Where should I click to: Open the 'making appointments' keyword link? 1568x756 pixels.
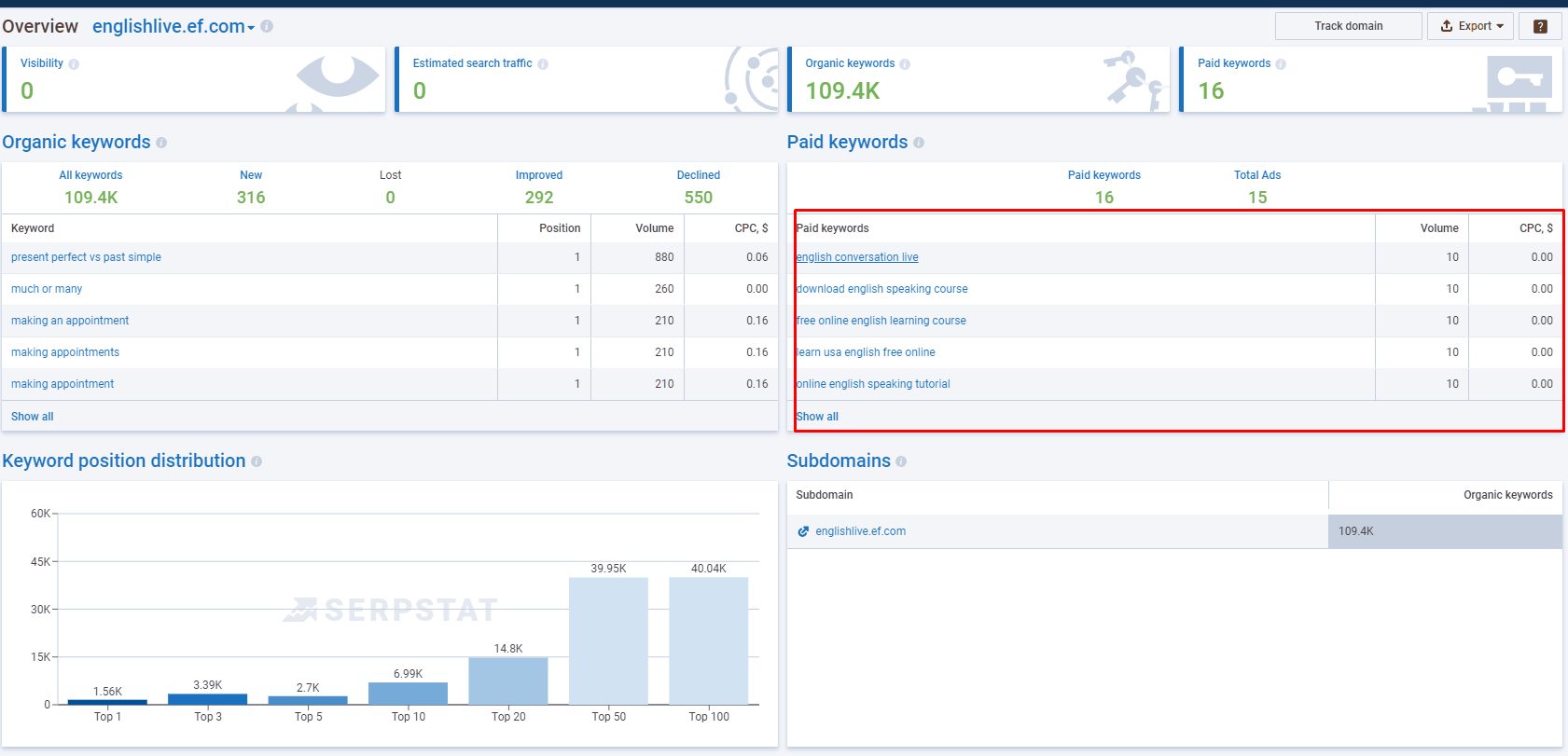point(65,352)
